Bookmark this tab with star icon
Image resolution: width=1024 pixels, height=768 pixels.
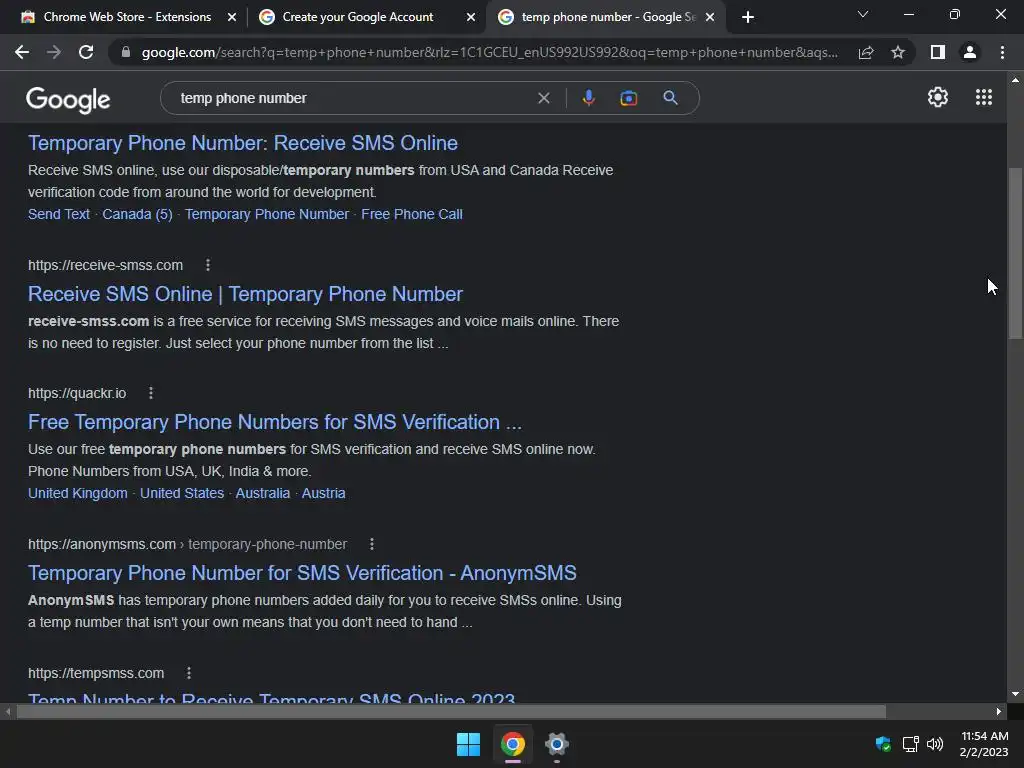click(x=898, y=52)
